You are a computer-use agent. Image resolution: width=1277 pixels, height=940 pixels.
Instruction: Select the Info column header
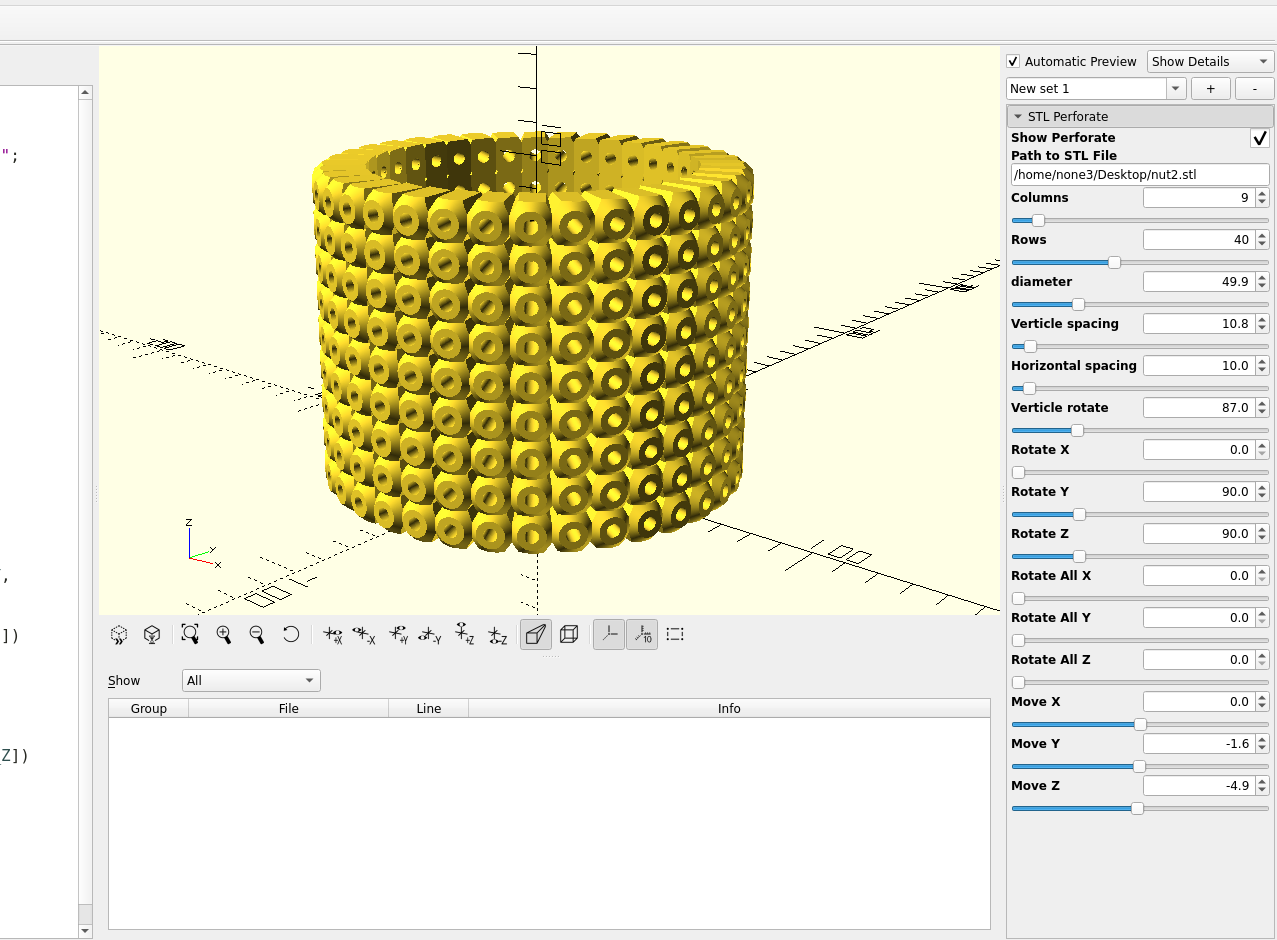[x=729, y=708]
